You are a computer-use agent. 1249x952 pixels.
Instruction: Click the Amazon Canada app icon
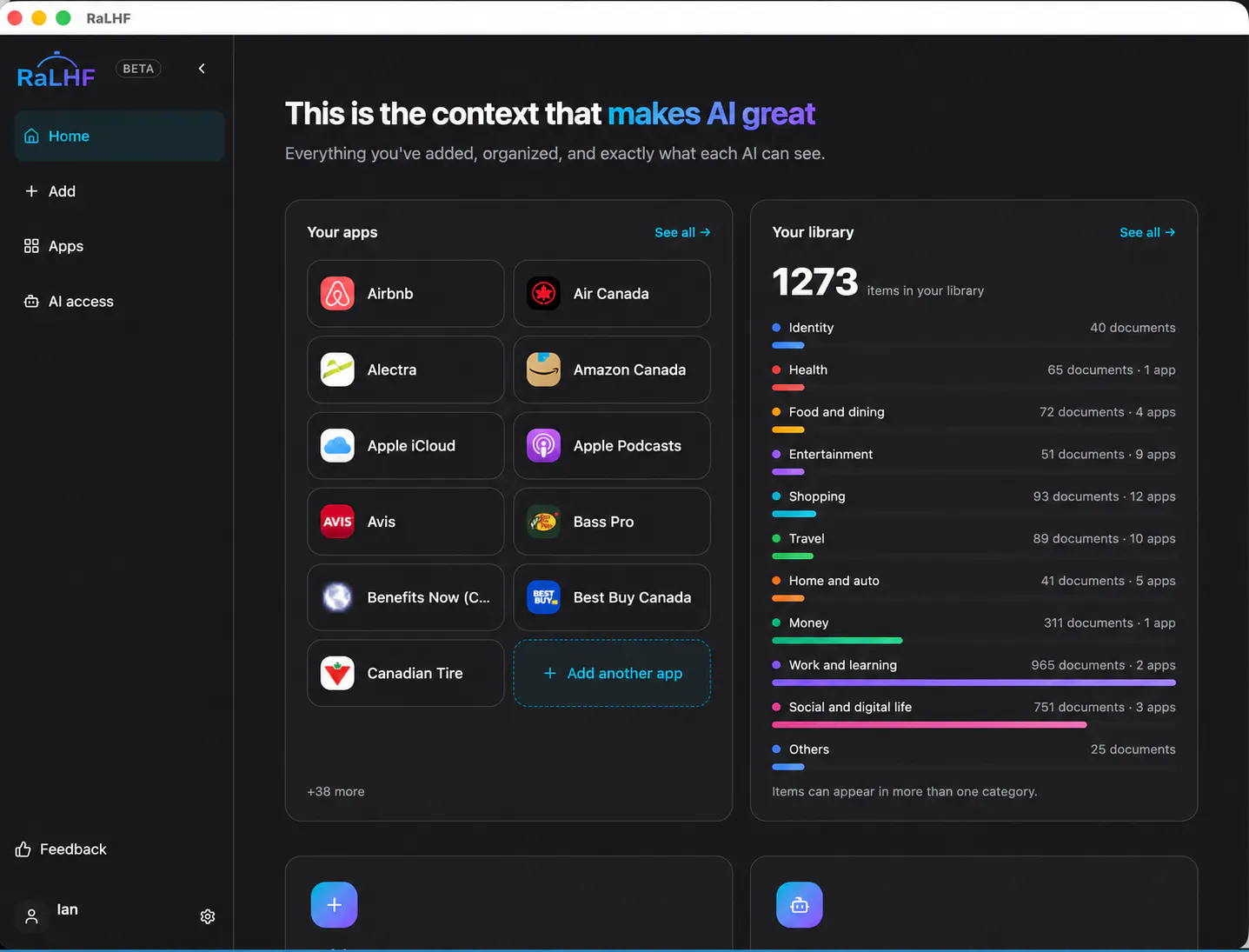[543, 369]
